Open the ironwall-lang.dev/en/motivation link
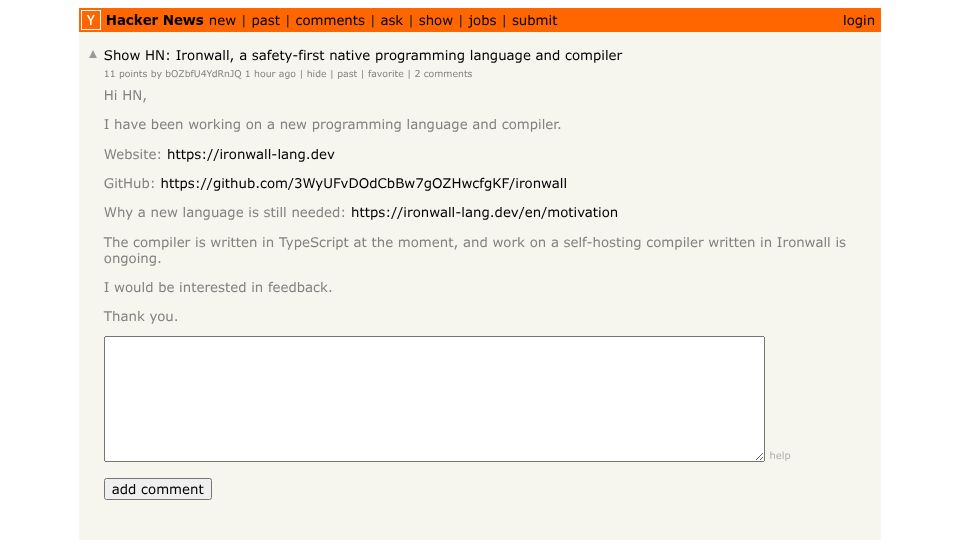960x540 pixels. 484,212
